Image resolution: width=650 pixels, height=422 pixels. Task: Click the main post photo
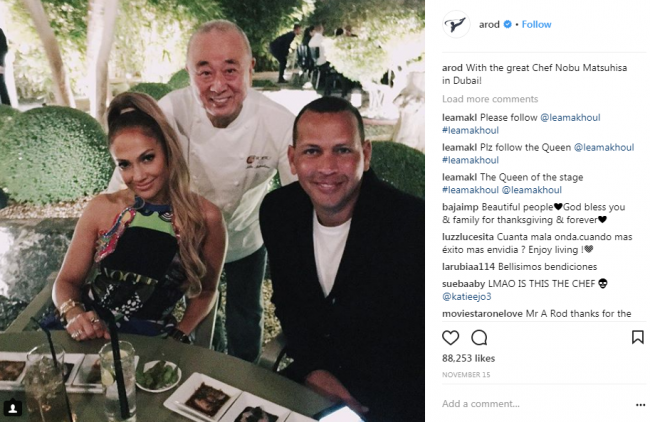click(212, 211)
